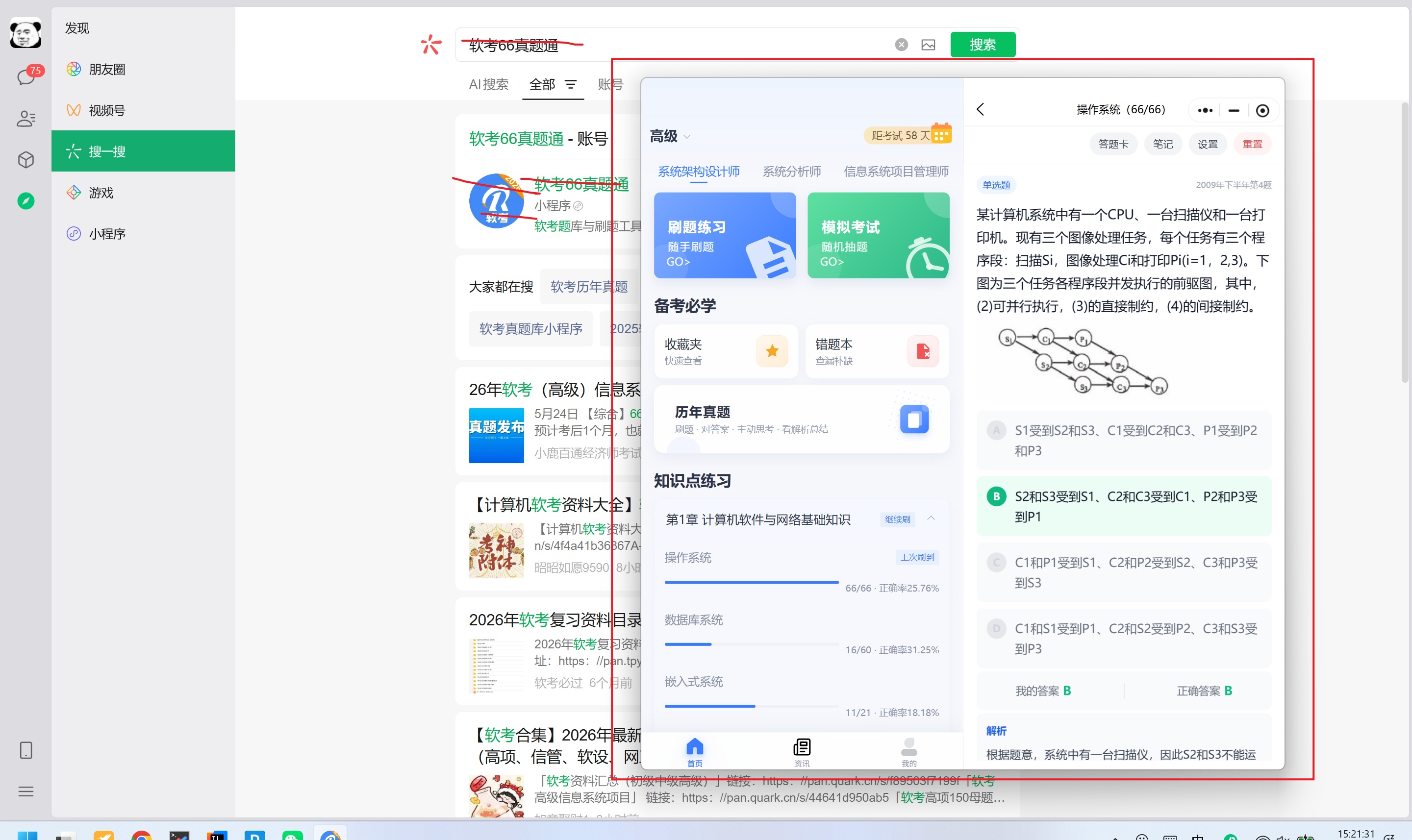Image resolution: width=1412 pixels, height=840 pixels.
Task: Open 刷题练习 practice card
Action: coord(725,235)
